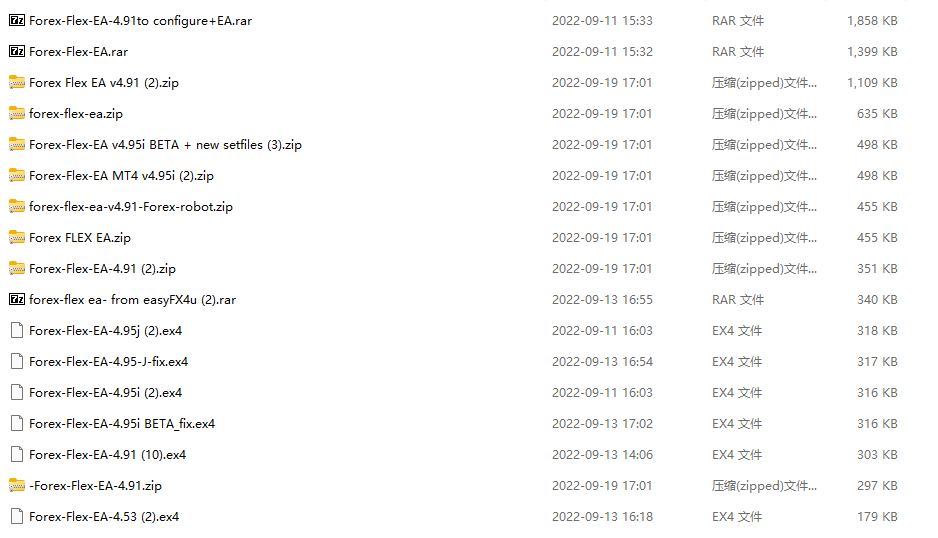The height and width of the screenshot is (538, 938).
Task: Click the 7z icon of Forex-Flex-EA-4.91to configure+EA.rar
Action: (17, 20)
